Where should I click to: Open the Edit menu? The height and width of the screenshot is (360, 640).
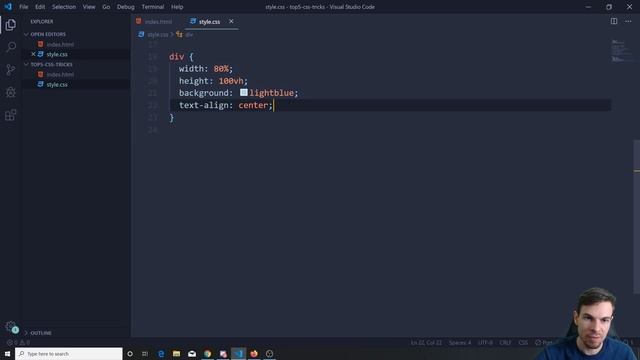40,7
